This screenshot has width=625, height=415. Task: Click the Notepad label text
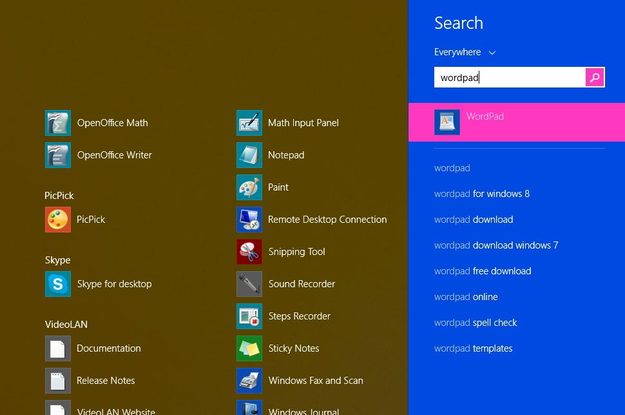(x=286, y=155)
